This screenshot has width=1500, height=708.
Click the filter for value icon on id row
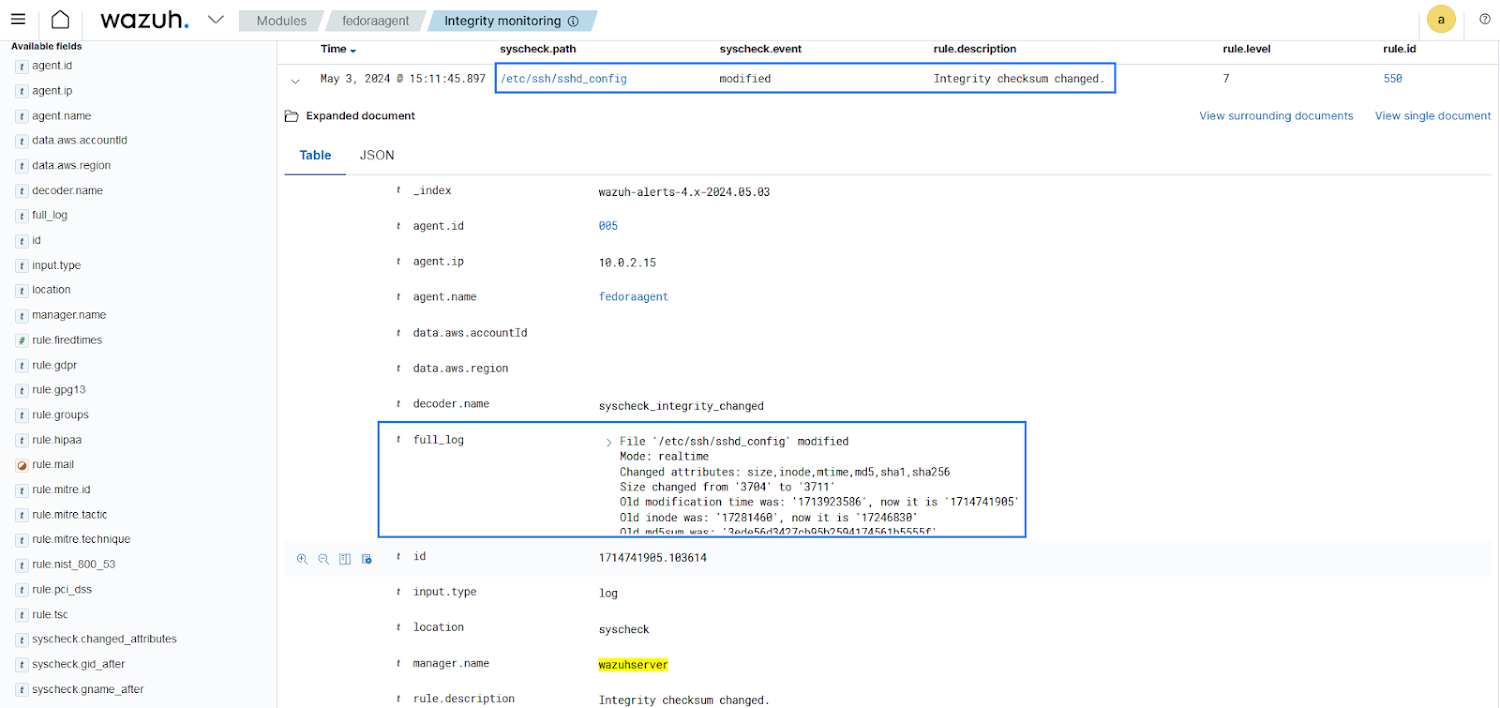tap(302, 559)
